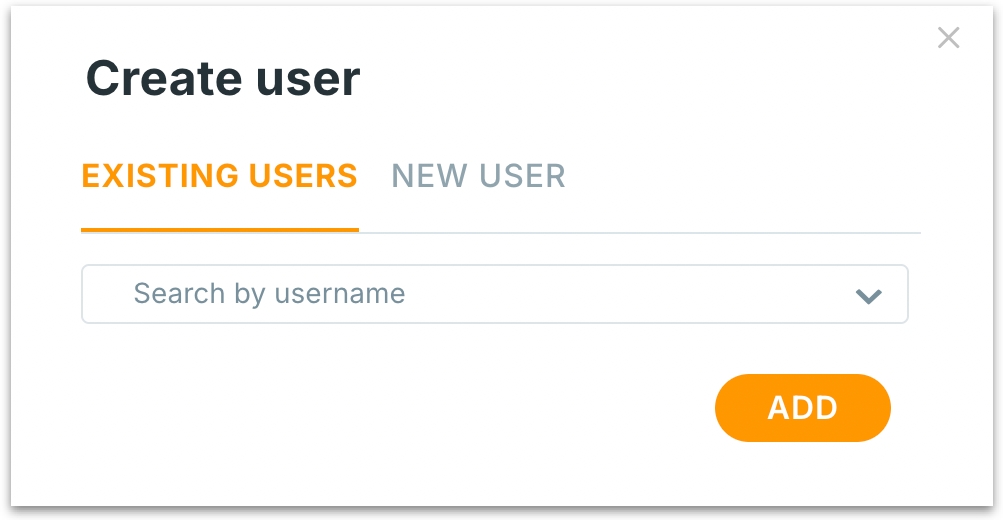Close the Create user dialog
Viewport: 1003px width, 520px height.
[x=948, y=38]
